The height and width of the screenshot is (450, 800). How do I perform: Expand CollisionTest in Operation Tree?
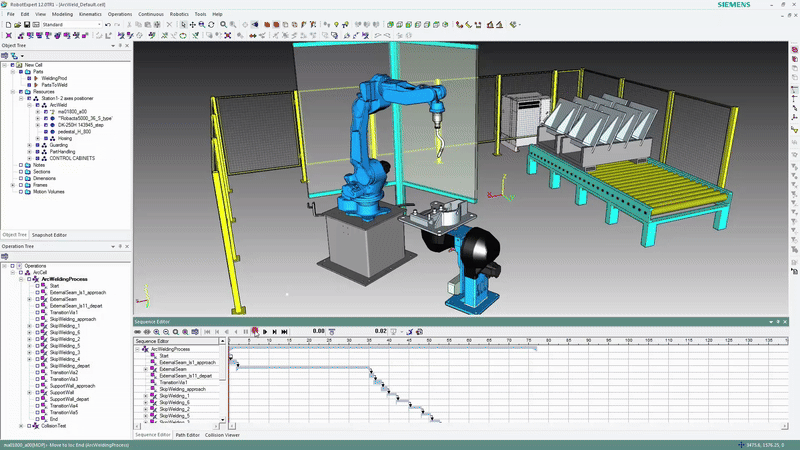point(21,426)
